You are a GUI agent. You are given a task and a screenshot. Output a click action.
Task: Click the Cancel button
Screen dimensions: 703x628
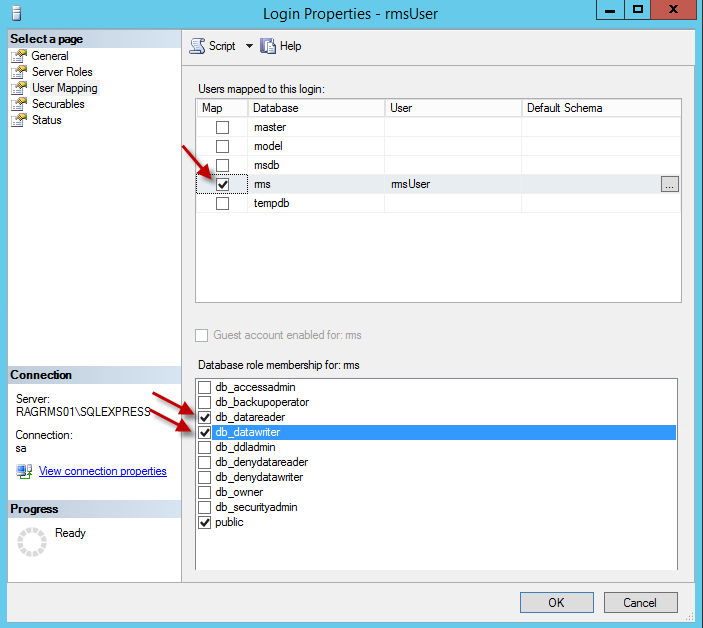pyautogui.click(x=640, y=602)
